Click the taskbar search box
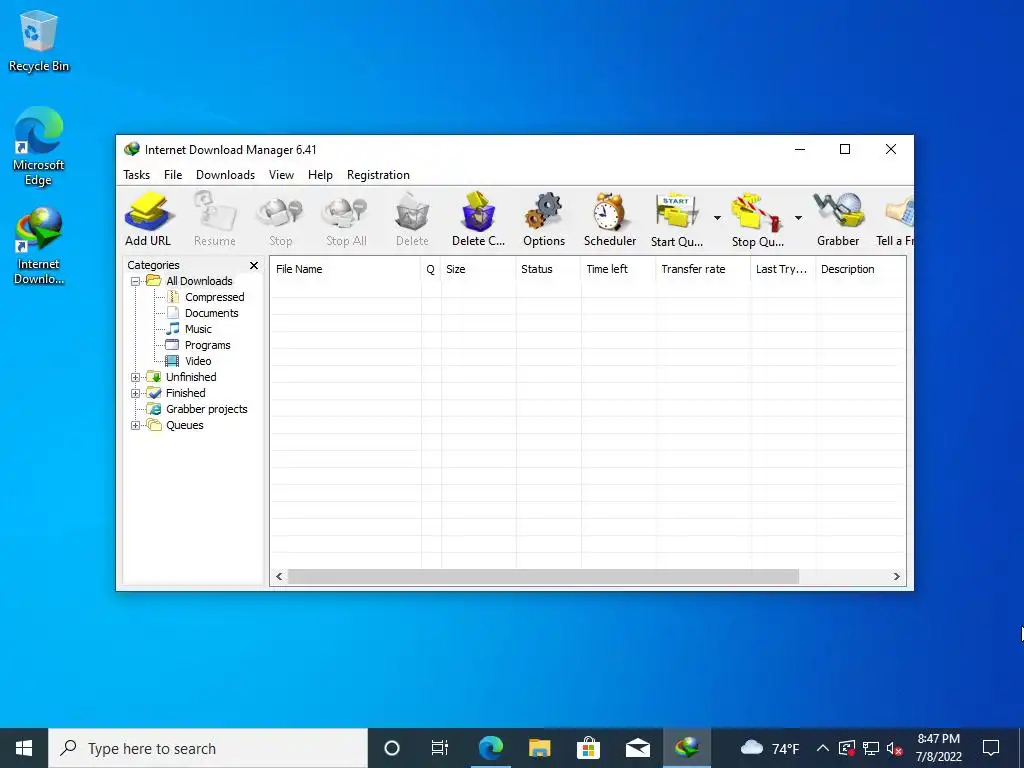This screenshot has height=768, width=1024. pyautogui.click(x=208, y=748)
